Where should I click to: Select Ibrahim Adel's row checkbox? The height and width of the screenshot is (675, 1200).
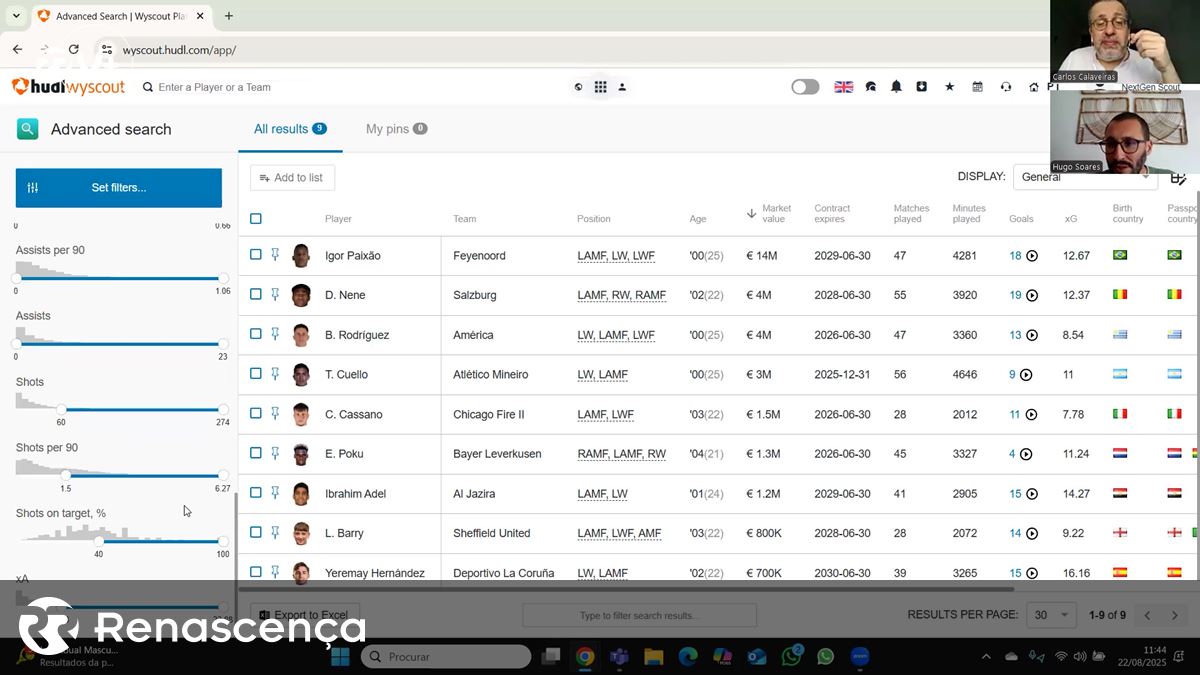click(256, 492)
